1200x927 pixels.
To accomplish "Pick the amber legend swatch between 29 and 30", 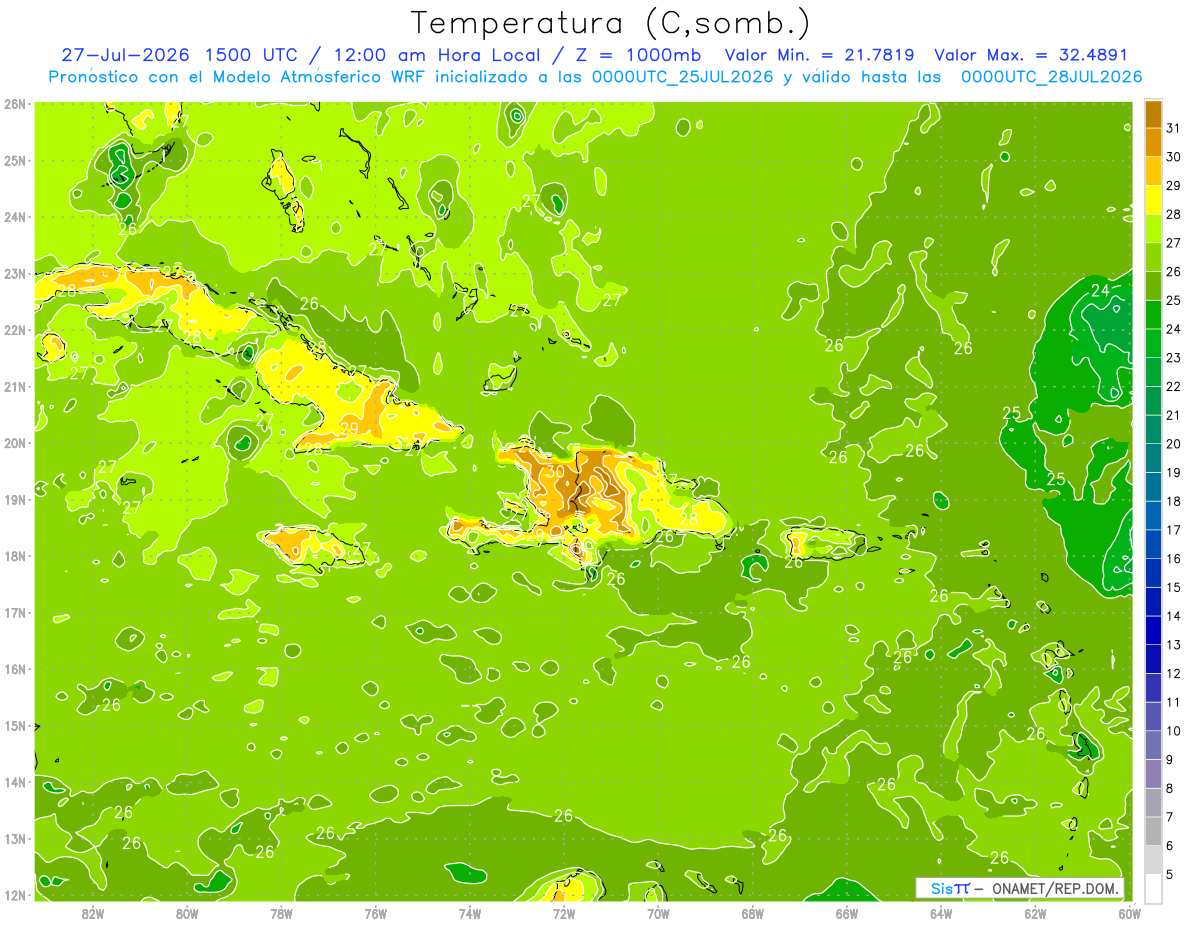I will pos(1154,171).
